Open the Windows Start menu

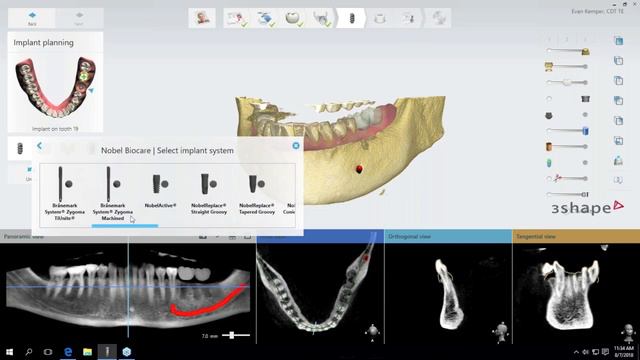[x=9, y=351]
